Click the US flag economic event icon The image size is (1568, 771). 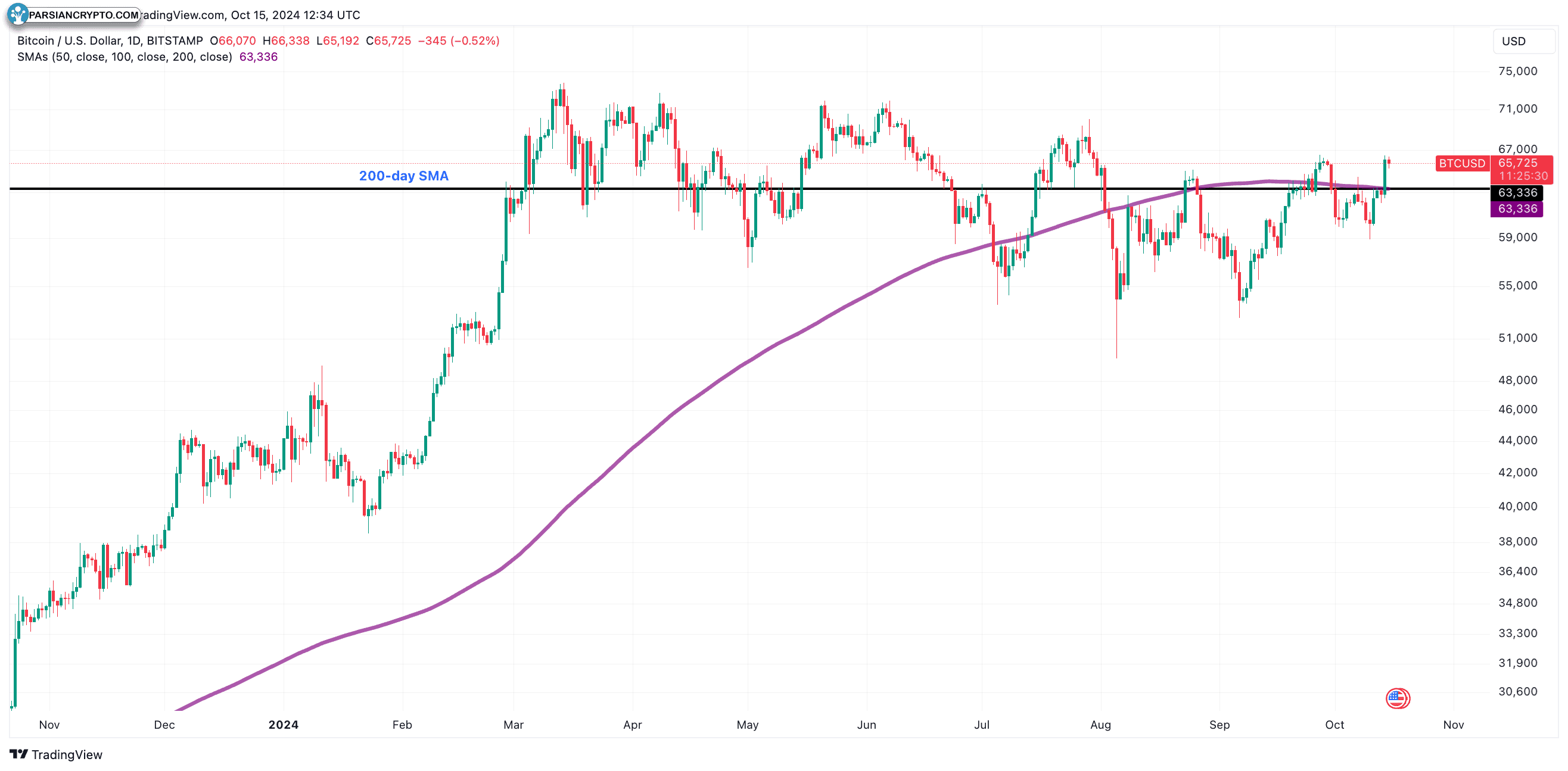point(1398,697)
